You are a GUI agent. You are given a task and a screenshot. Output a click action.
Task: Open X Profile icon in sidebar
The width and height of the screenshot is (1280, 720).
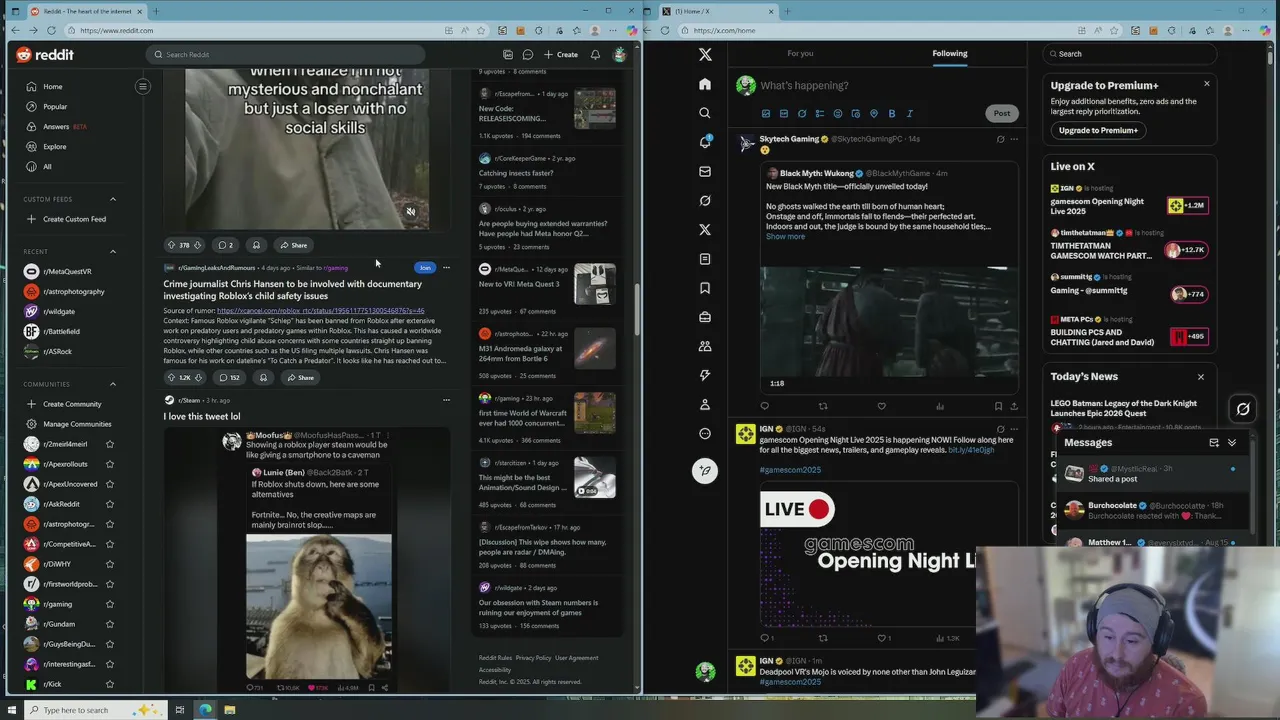coord(705,404)
